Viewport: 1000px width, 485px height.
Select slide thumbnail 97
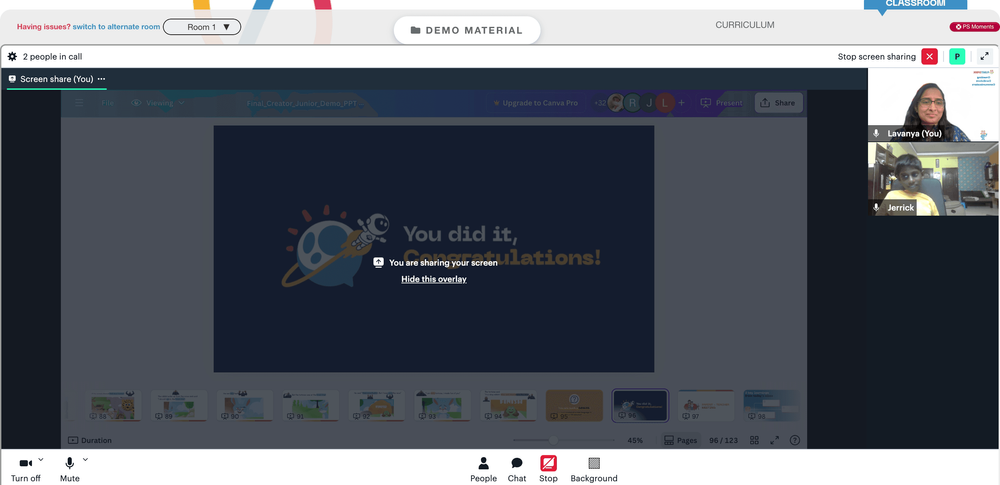[705, 406]
